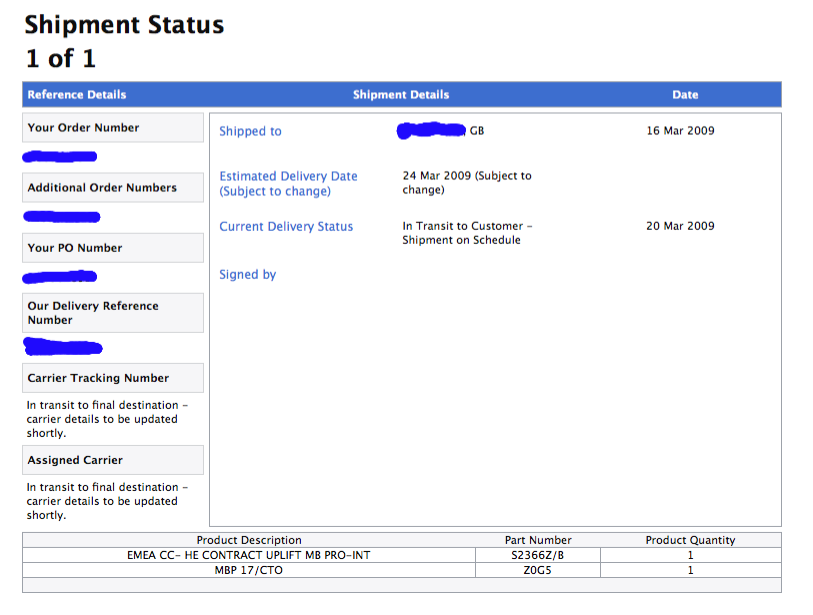Click the 16 Mar 2009 date
Viewport: 813px width, 615px height.
[x=680, y=131]
